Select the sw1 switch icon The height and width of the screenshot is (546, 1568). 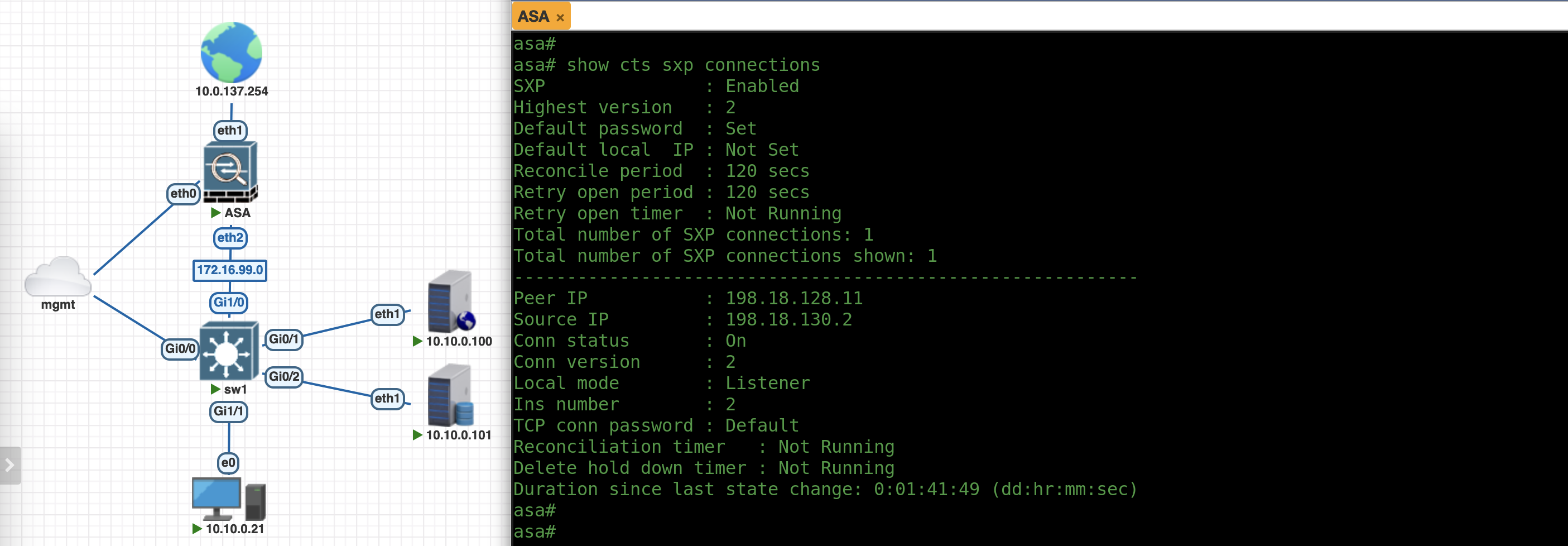point(229,351)
